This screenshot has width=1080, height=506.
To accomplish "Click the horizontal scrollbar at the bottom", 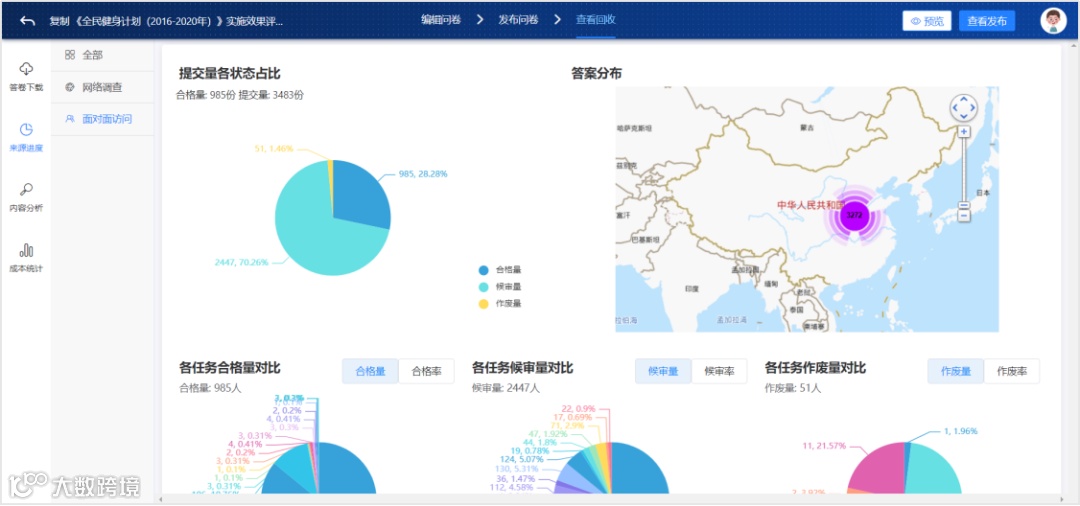I will tap(610, 498).
